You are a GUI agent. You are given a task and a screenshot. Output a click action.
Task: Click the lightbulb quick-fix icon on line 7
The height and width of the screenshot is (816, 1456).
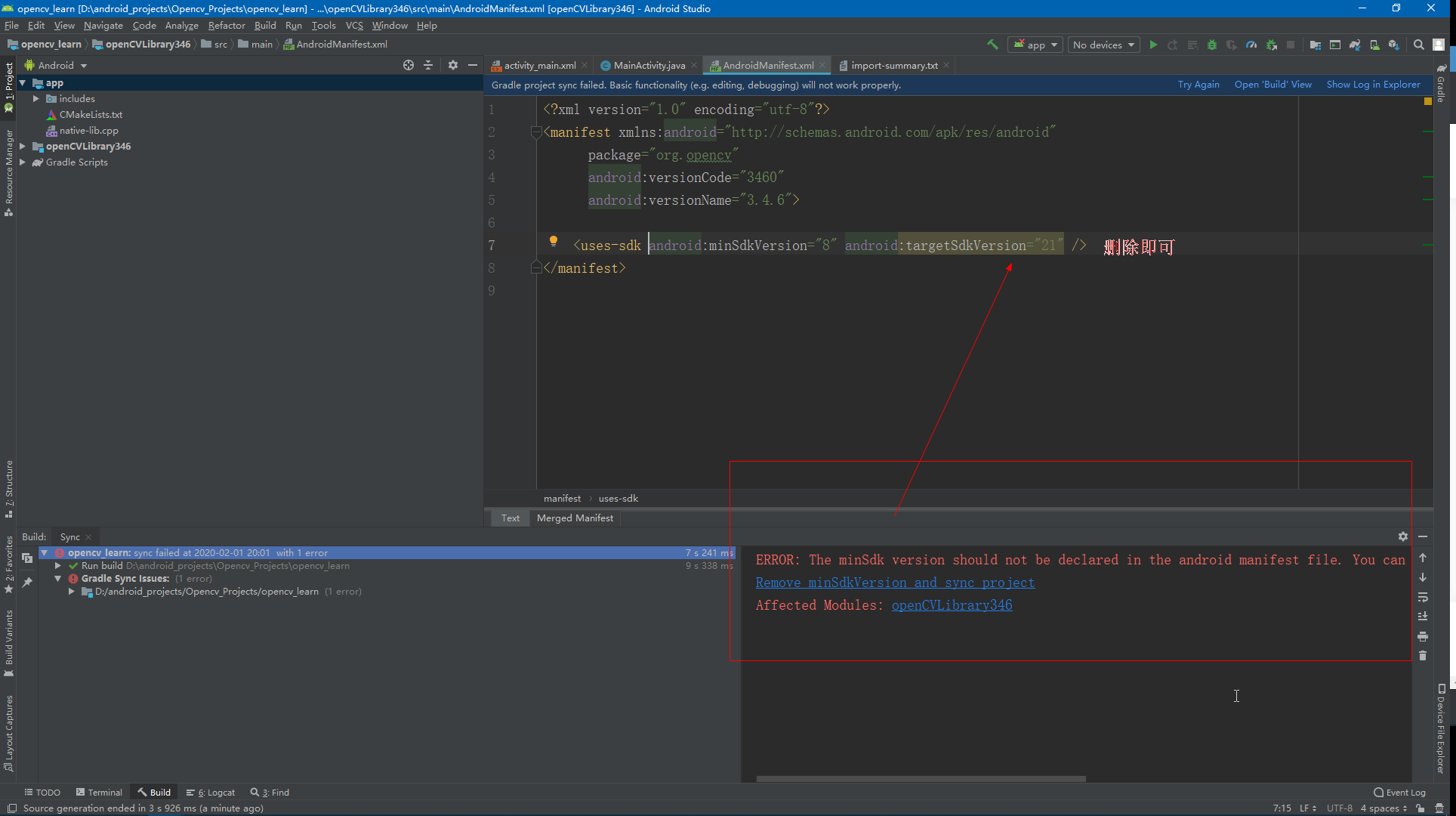point(554,241)
